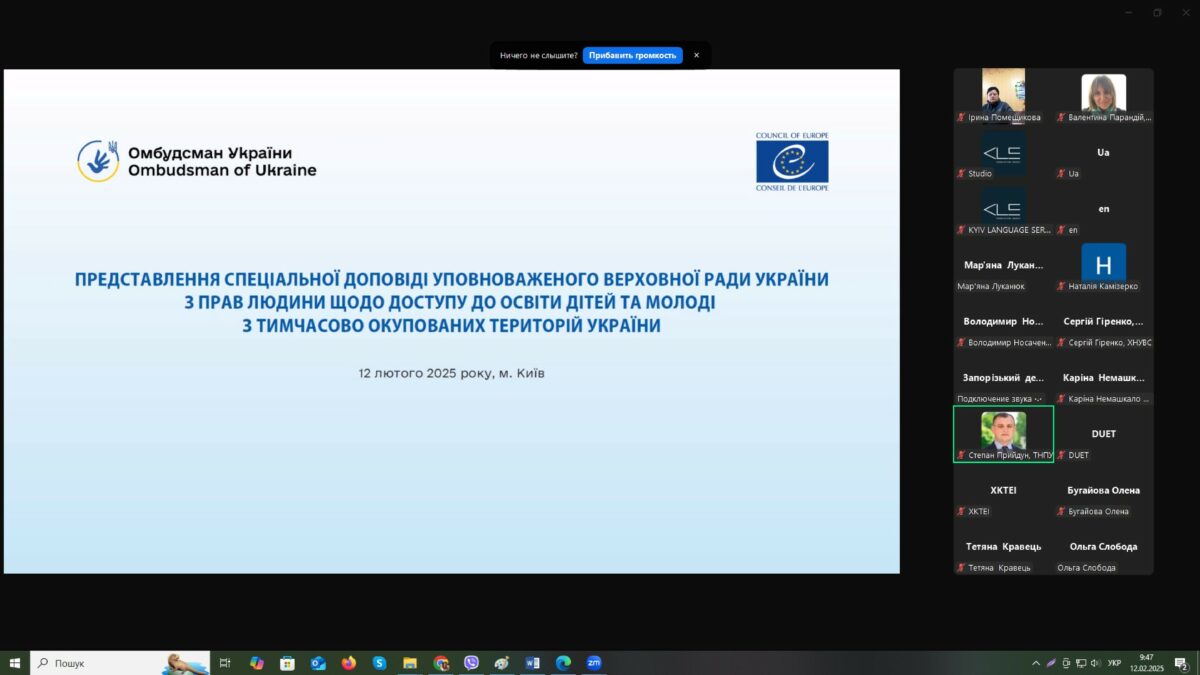The width and height of the screenshot is (1200, 675).
Task: Open Outlook from the taskbar
Action: tap(318, 663)
